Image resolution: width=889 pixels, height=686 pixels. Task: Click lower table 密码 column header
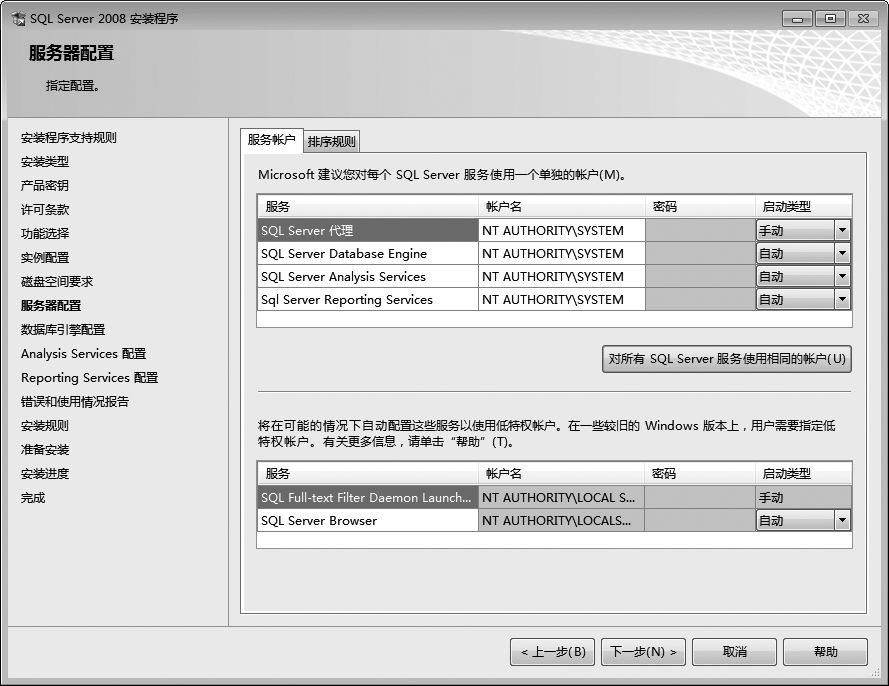click(700, 473)
